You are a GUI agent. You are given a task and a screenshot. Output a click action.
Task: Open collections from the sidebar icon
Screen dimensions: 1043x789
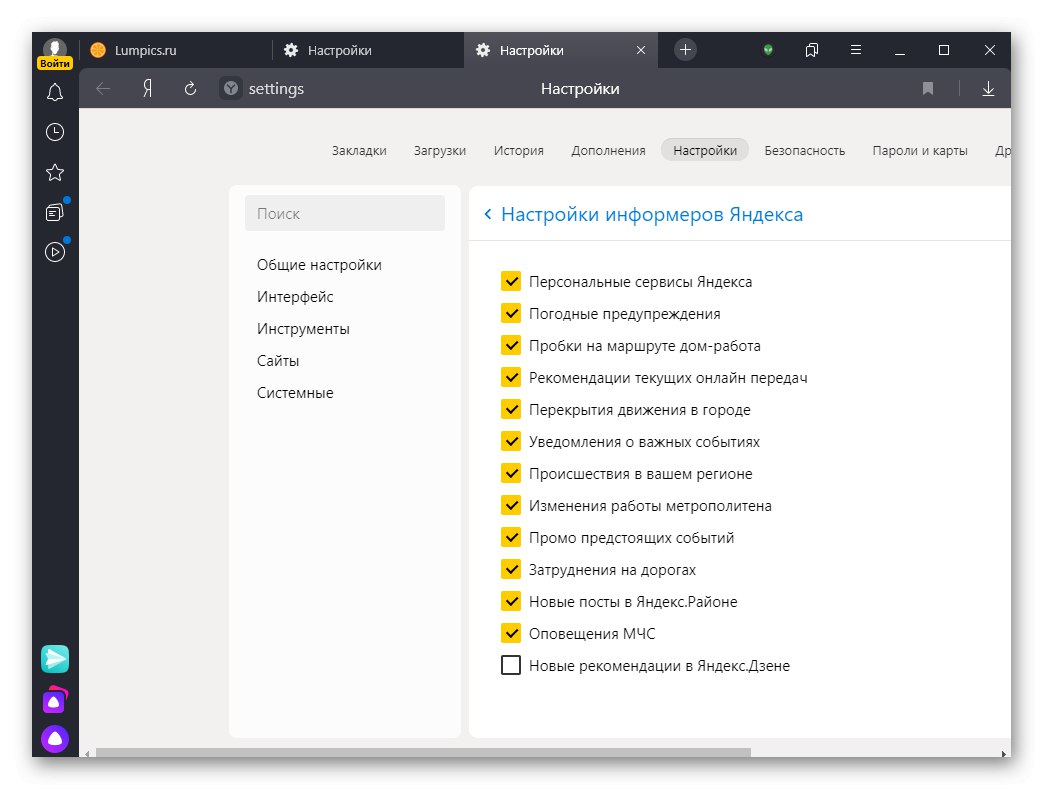pyautogui.click(x=55, y=211)
